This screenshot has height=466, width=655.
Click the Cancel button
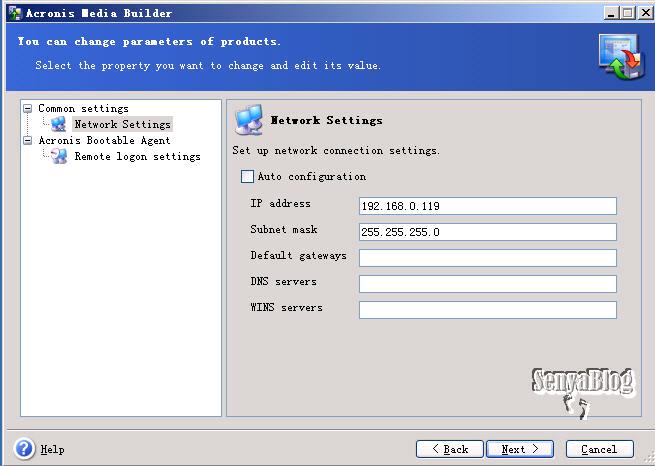point(599,449)
